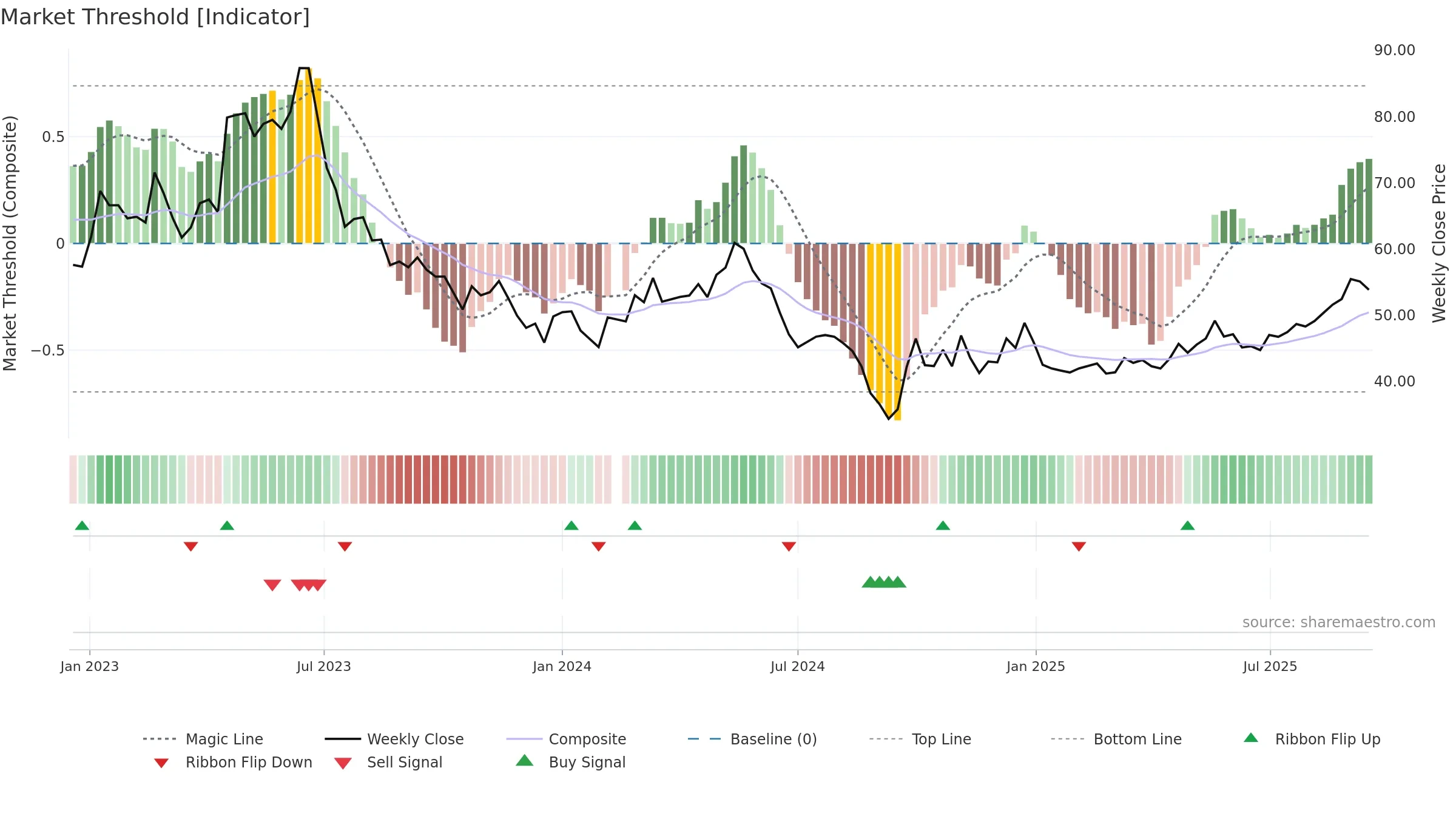Click the first ribbon flip up marker at Jan 2023
The image size is (1456, 819).
click(82, 525)
